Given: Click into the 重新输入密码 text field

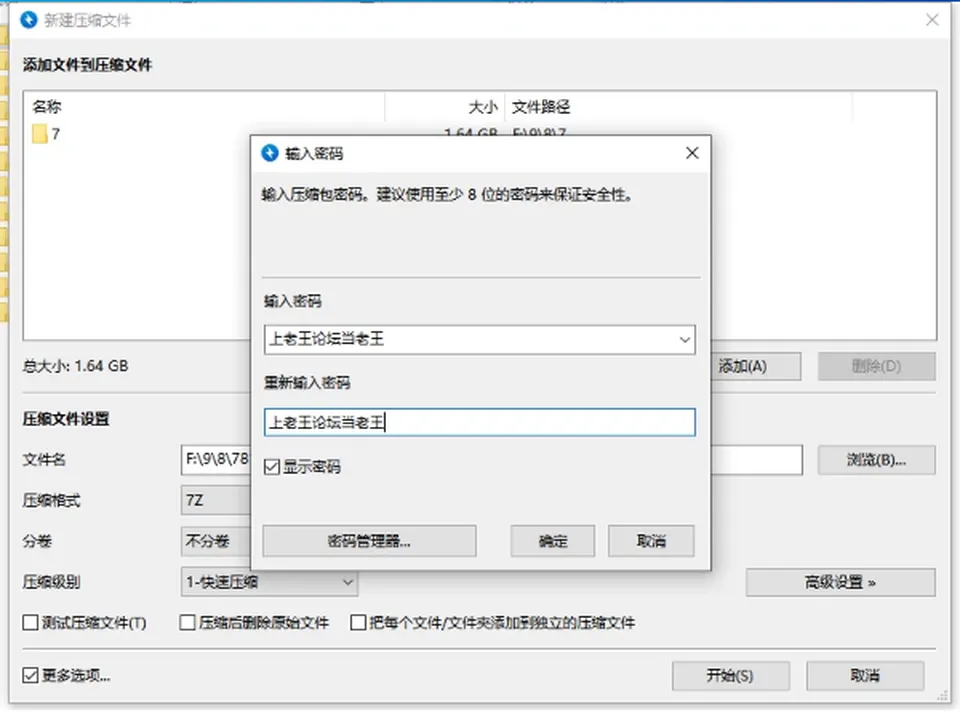Looking at the screenshot, I should pos(479,422).
